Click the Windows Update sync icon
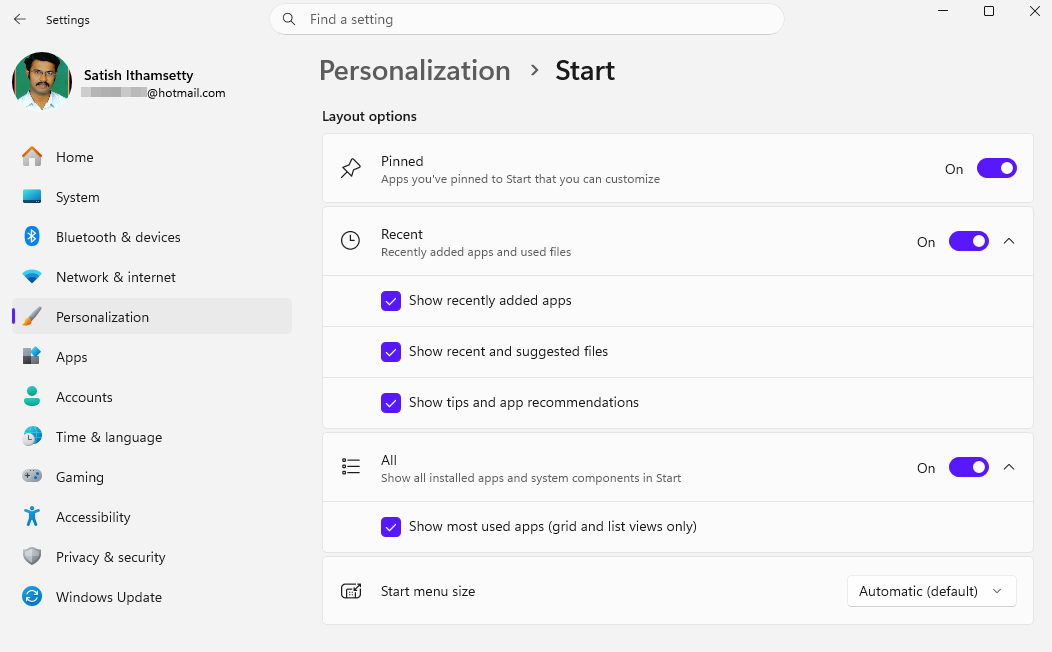Screen dimensions: 1052x652 click(x=32, y=596)
